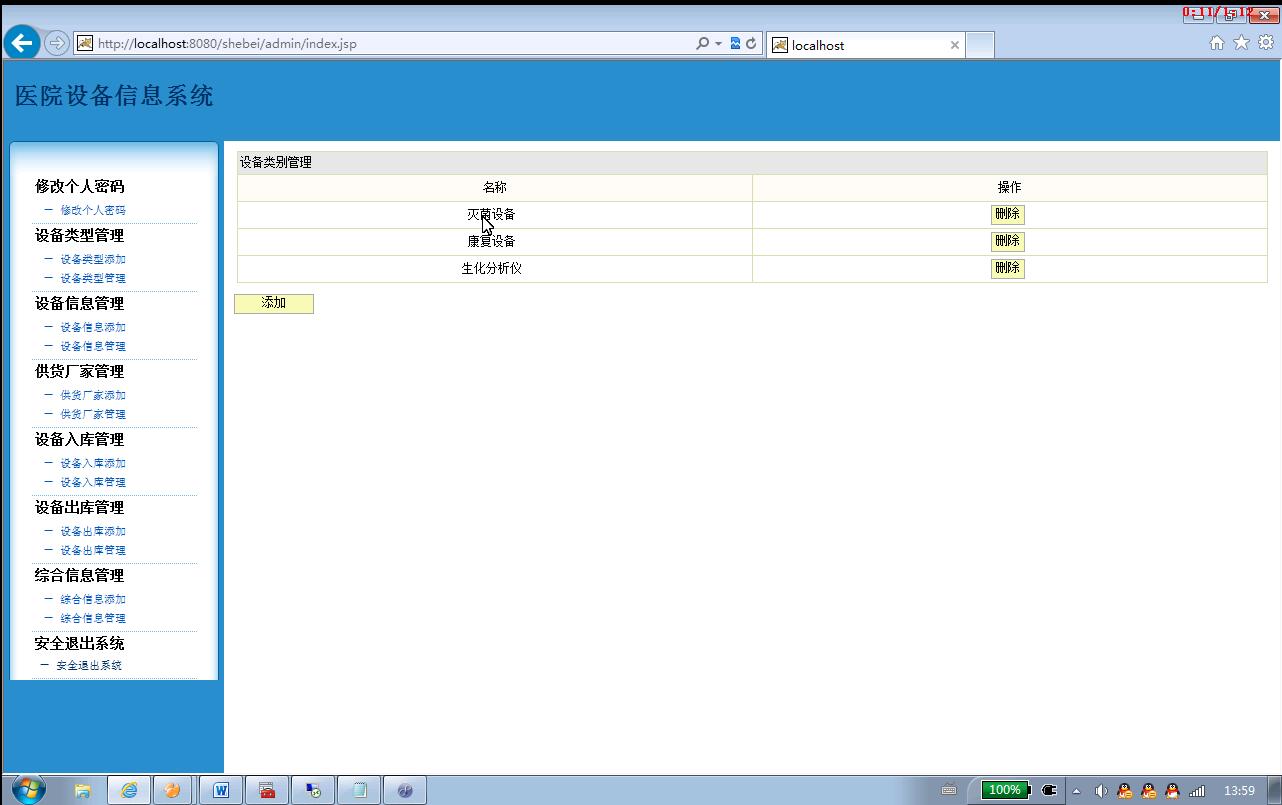Open File Explorer from the taskbar
This screenshot has height=805, width=1282.
point(83,790)
